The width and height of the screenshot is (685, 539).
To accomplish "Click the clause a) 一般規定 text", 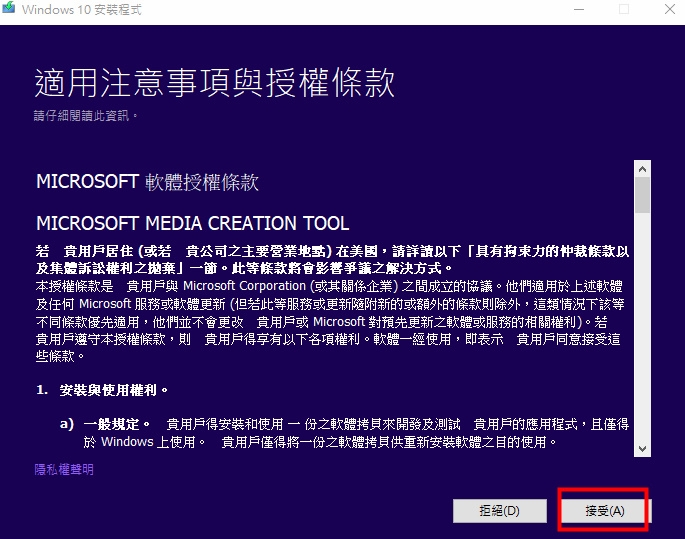I will pyautogui.click(x=104, y=424).
